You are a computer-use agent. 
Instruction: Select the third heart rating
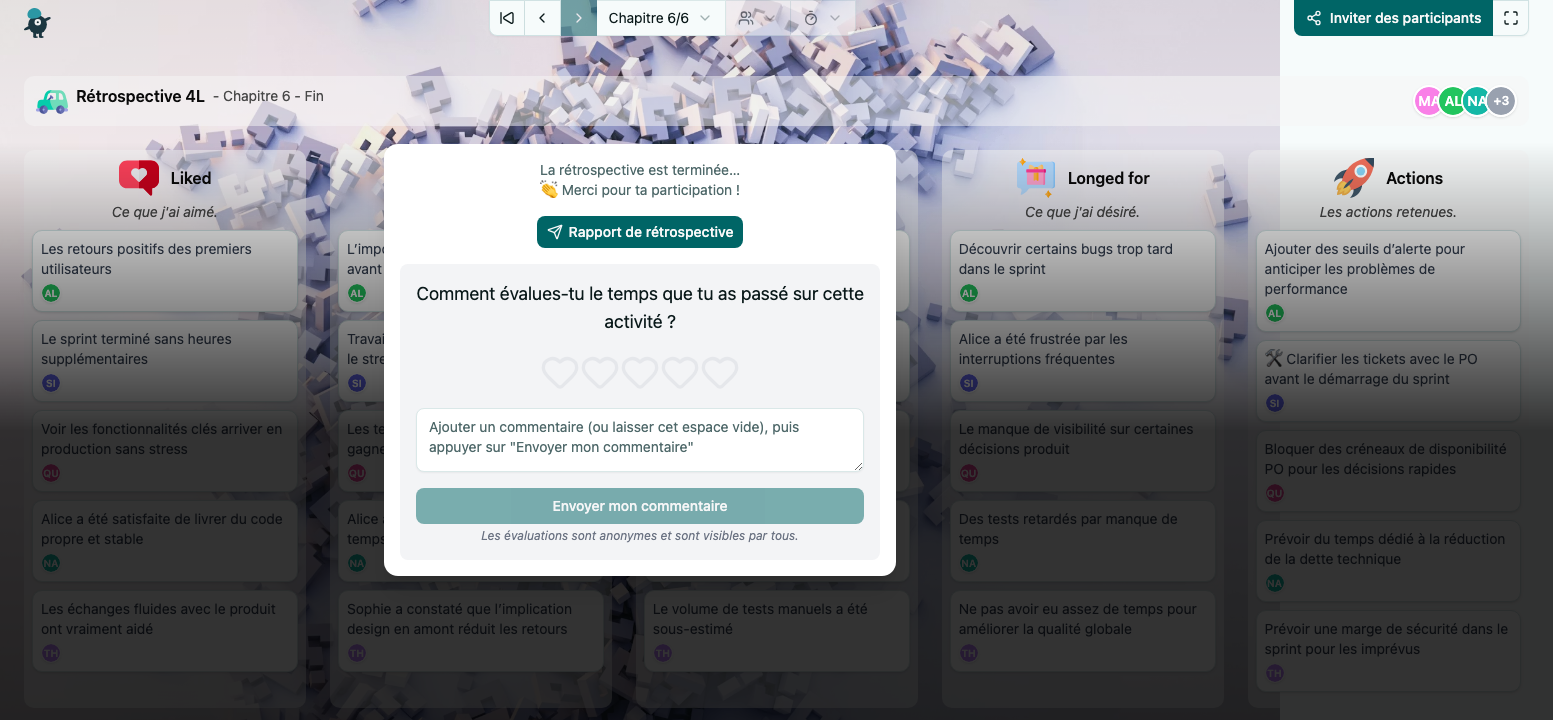640,373
